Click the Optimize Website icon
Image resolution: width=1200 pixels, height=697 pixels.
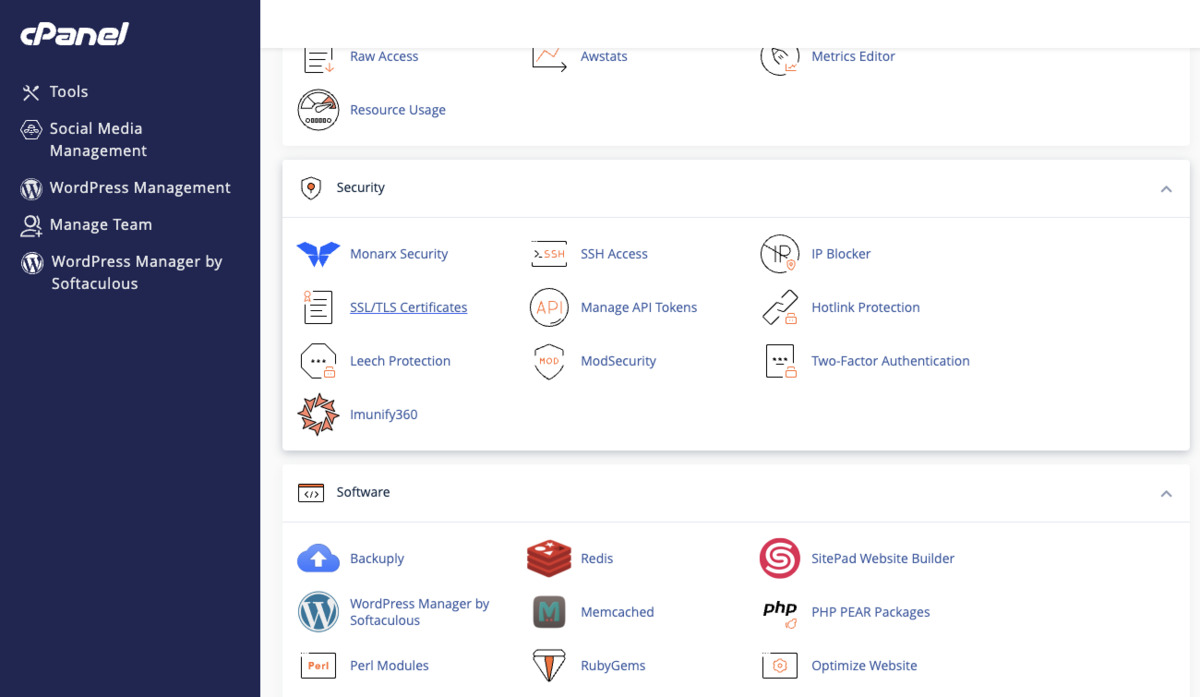780,666
